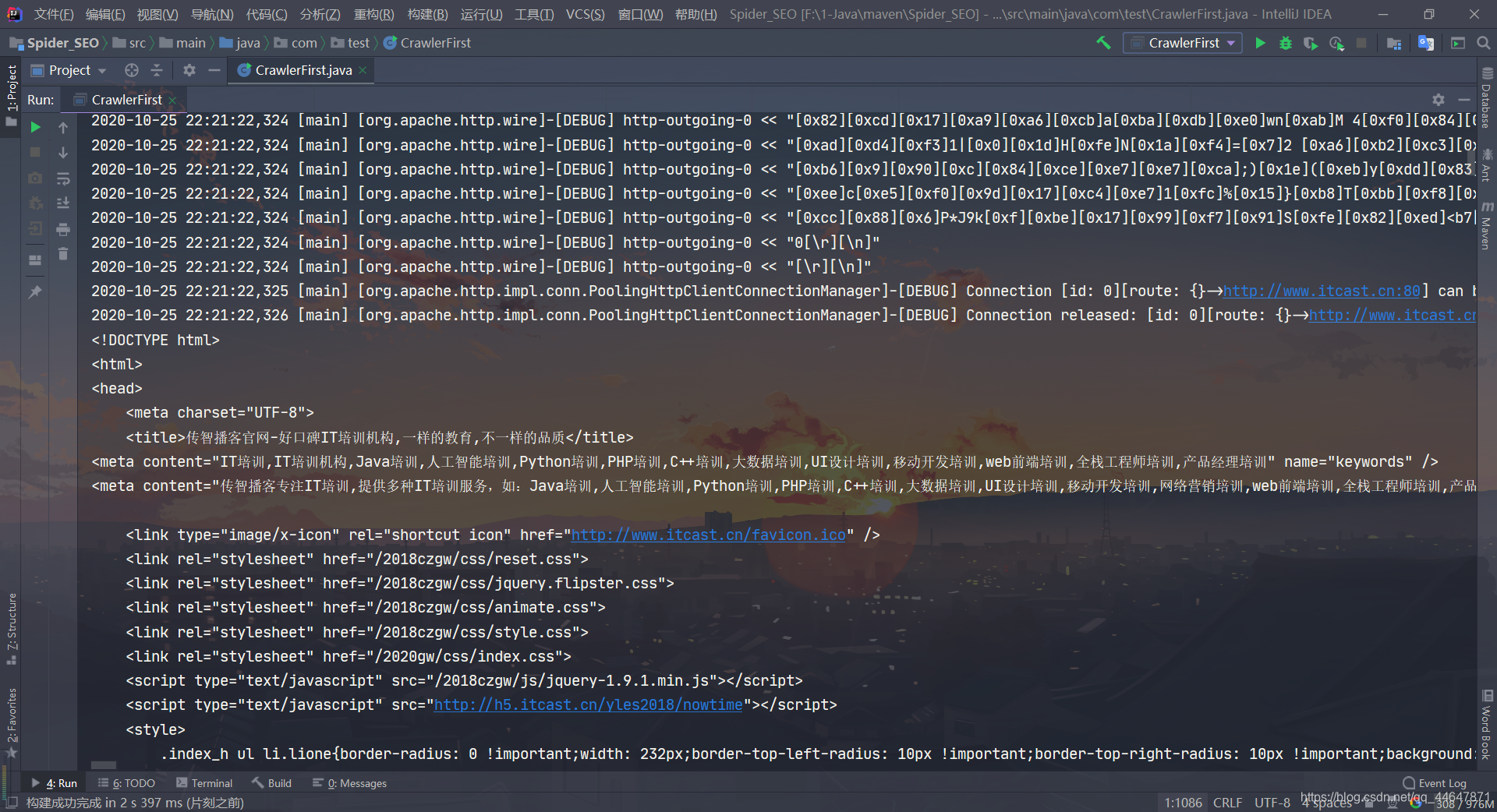Image resolution: width=1497 pixels, height=812 pixels.
Task: Click the Build Project hammer icon
Action: 1103,43
